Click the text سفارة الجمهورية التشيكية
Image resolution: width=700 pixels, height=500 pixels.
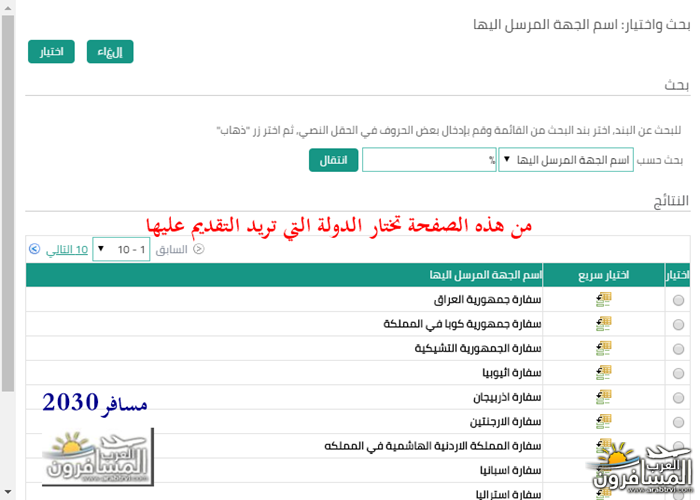478,348
